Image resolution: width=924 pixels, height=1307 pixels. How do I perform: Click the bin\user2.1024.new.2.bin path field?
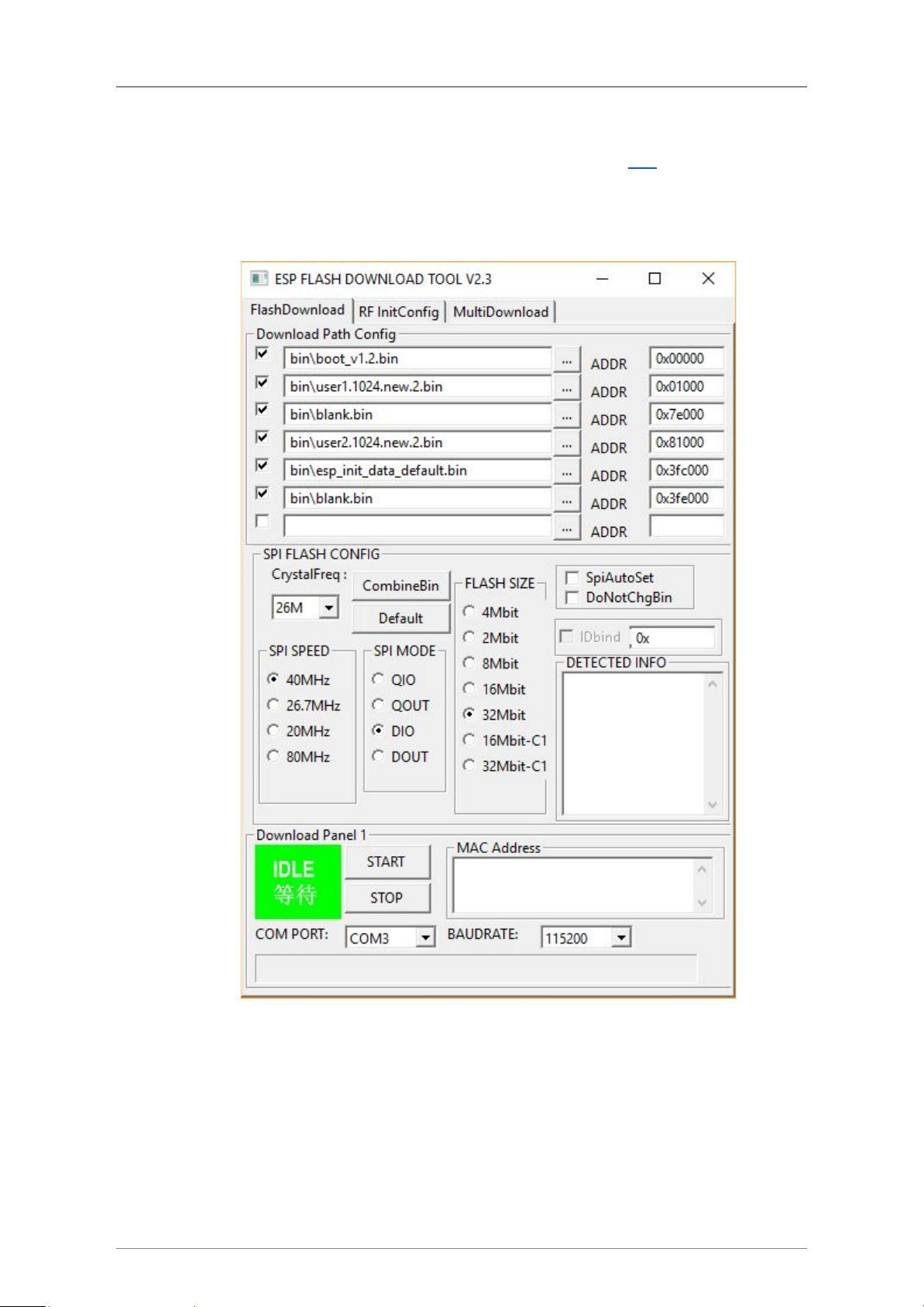pyautogui.click(x=417, y=442)
